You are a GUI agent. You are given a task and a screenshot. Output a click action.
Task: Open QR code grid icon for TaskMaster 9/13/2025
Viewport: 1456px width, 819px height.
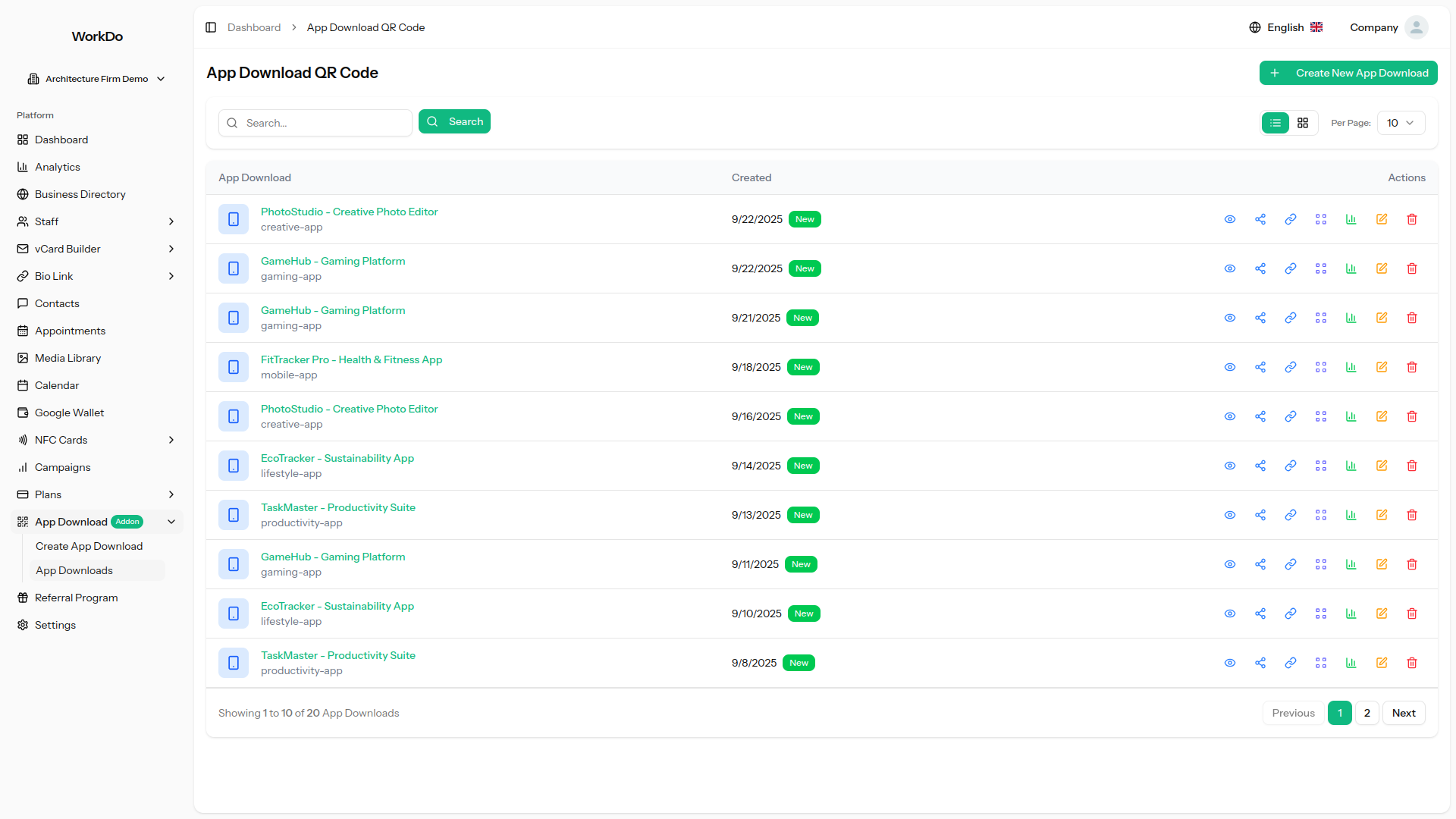tap(1321, 515)
